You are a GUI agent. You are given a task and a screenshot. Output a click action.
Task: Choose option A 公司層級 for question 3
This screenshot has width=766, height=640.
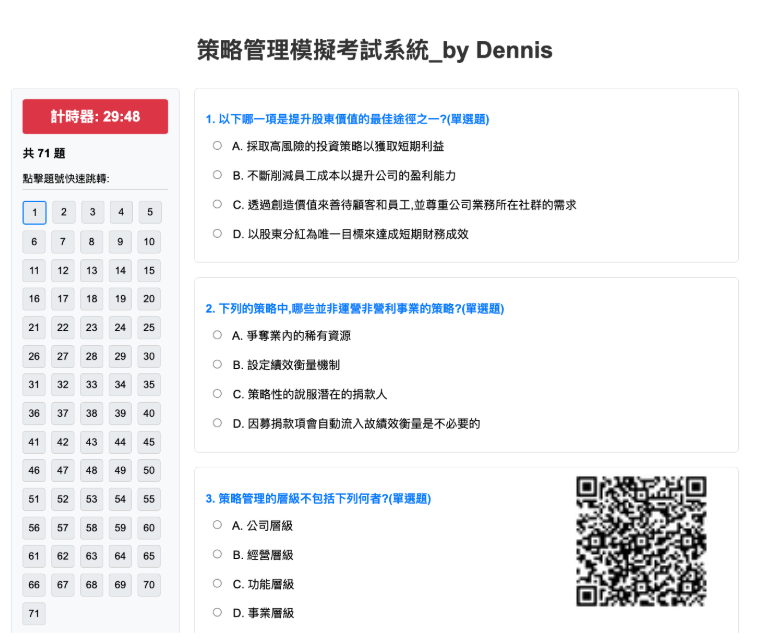tap(217, 525)
